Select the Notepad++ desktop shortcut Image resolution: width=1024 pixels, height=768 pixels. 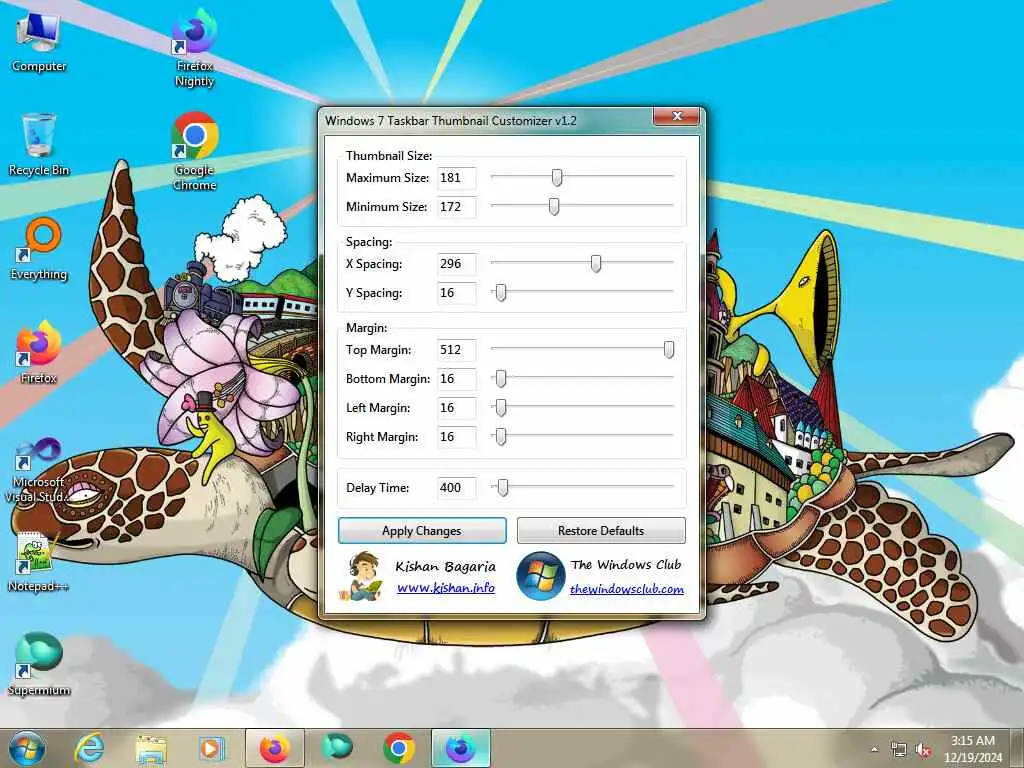tap(39, 562)
